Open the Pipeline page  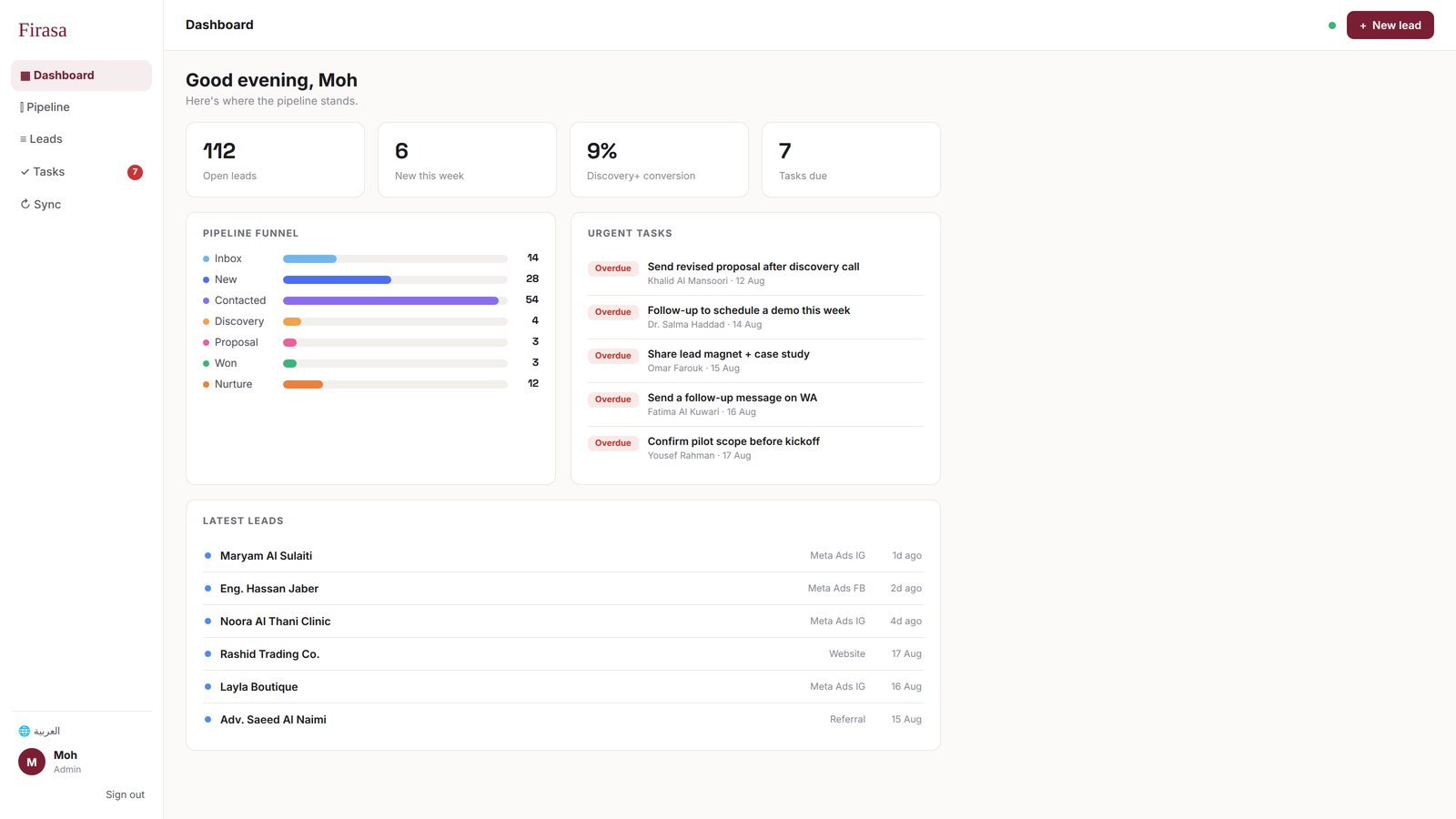tap(81, 107)
